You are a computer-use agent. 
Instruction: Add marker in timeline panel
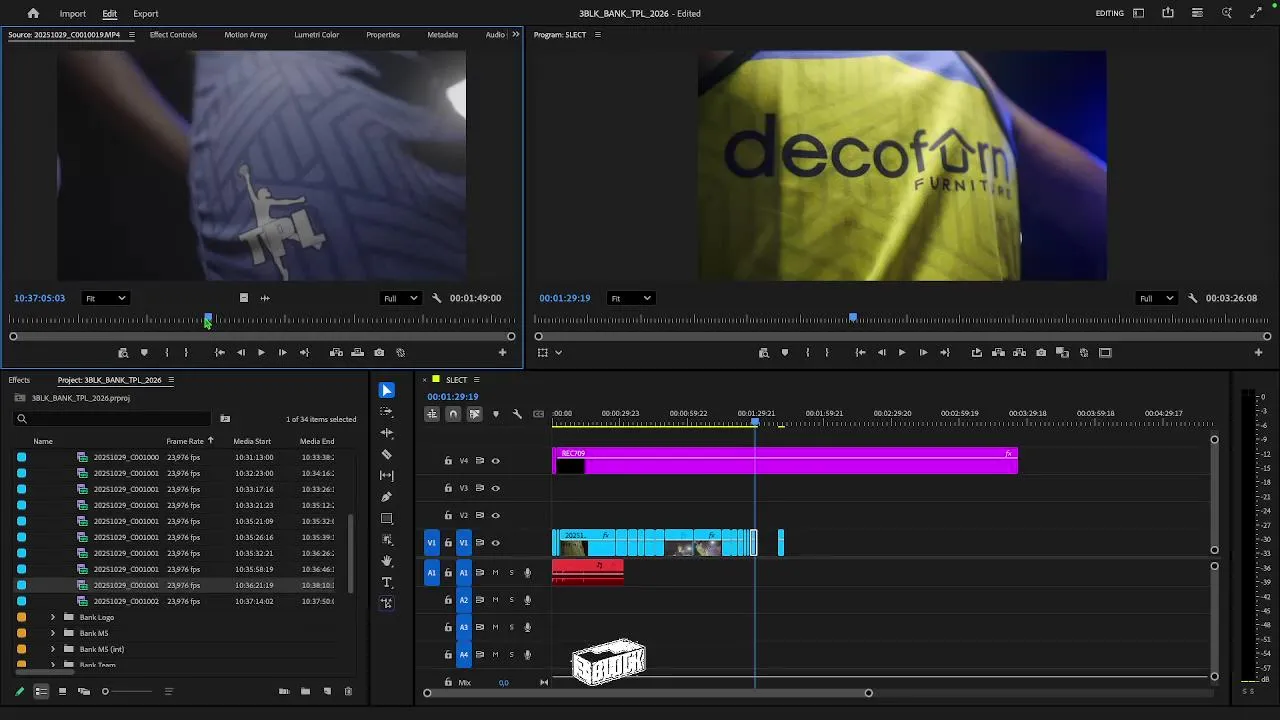click(495, 414)
